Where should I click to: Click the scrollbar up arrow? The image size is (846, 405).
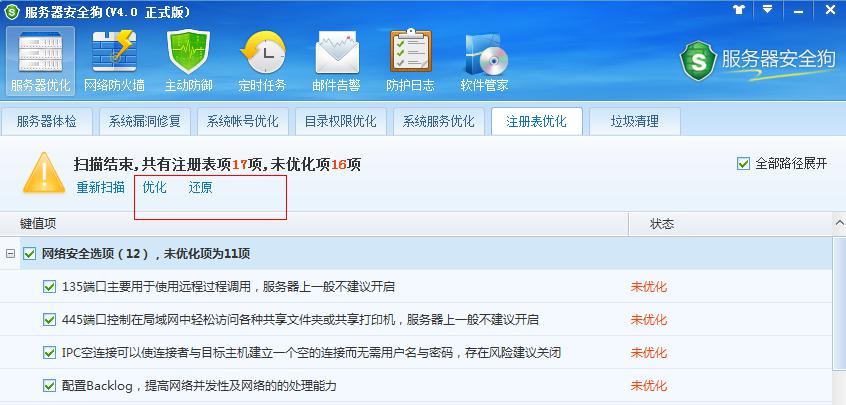point(840,223)
